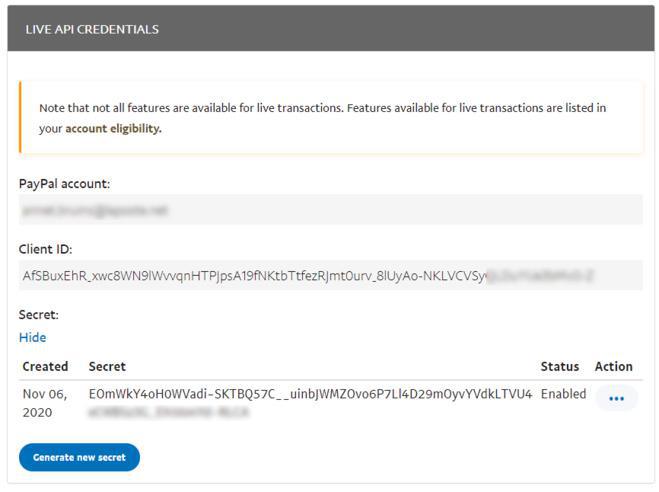
Task: Open the three-dots Action menu
Action: [616, 399]
